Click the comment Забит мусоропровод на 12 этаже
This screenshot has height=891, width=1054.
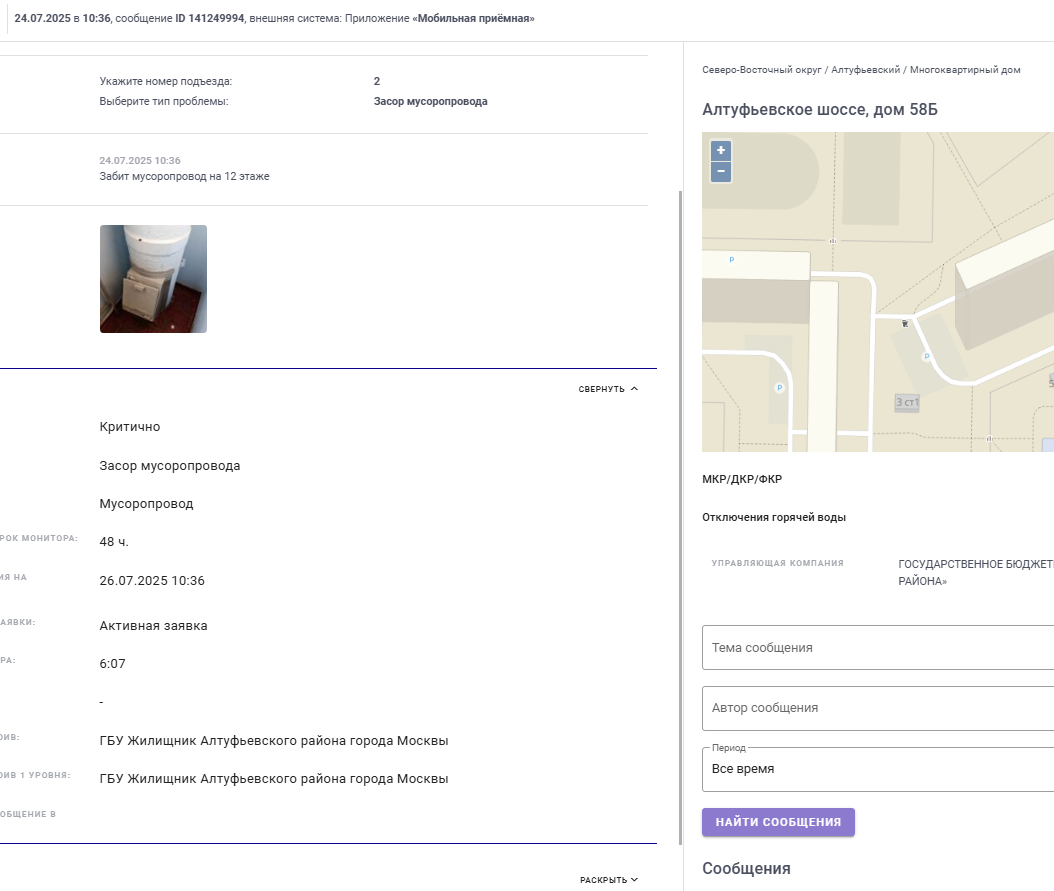tap(184, 176)
